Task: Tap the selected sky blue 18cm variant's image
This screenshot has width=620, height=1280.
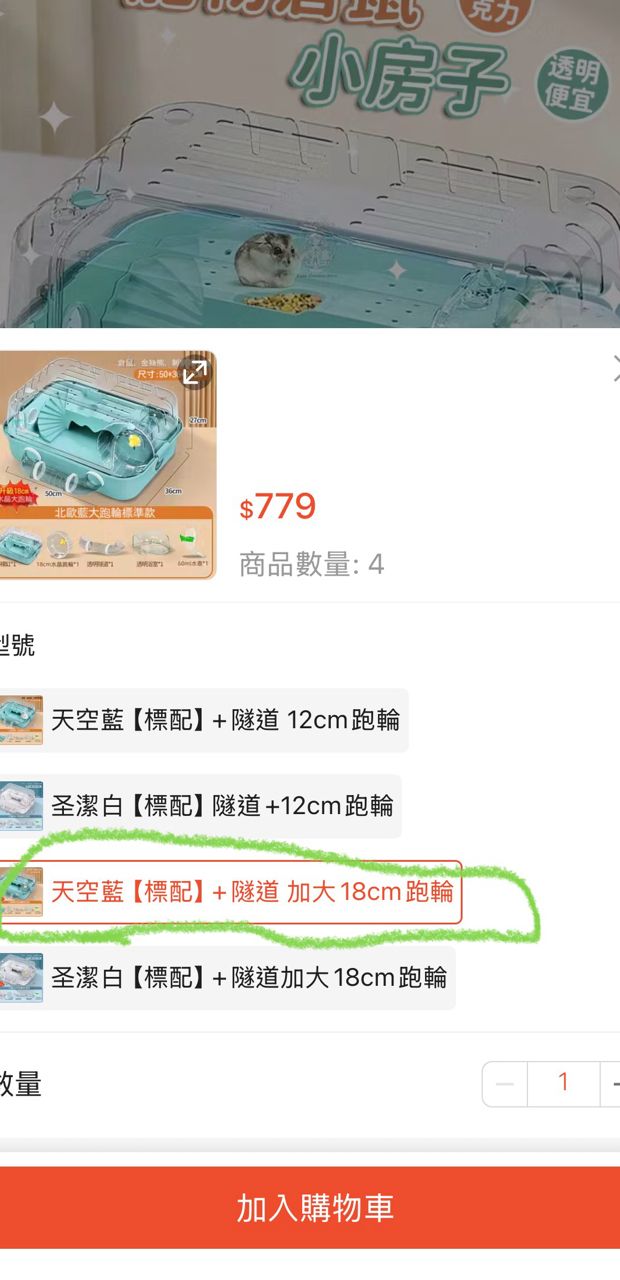Action: 21,892
